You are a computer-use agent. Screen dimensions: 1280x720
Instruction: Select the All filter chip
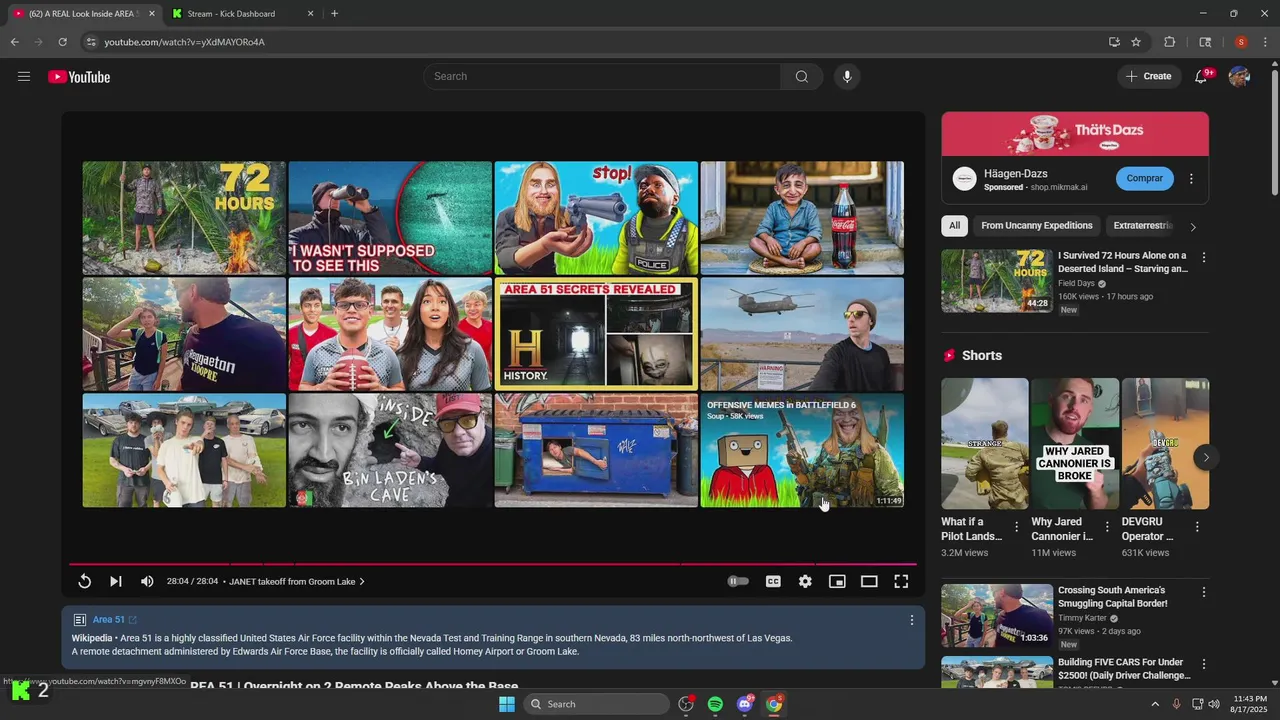[x=954, y=226]
